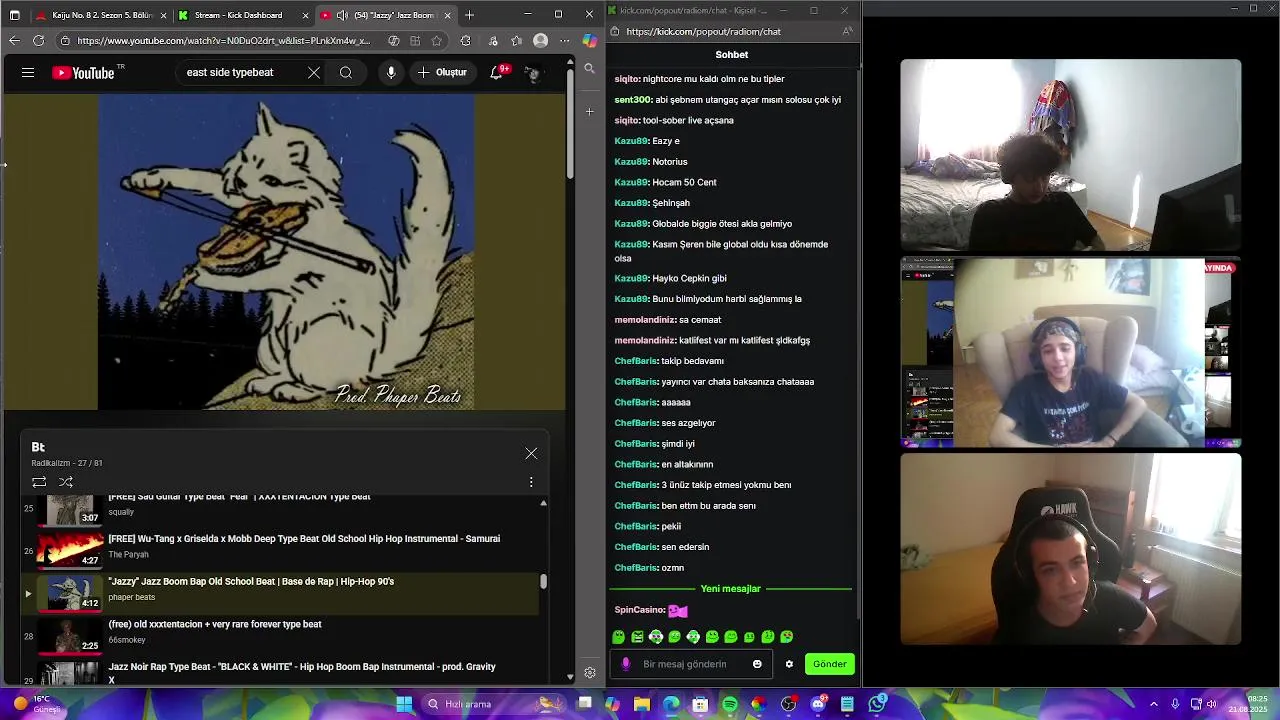Viewport: 1280px width, 720px height.
Task: Insert the first green Kick emote
Action: [618, 637]
